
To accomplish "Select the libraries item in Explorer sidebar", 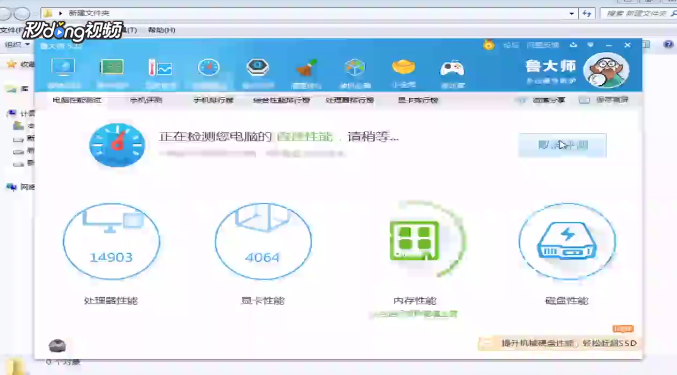I will 16,89.
